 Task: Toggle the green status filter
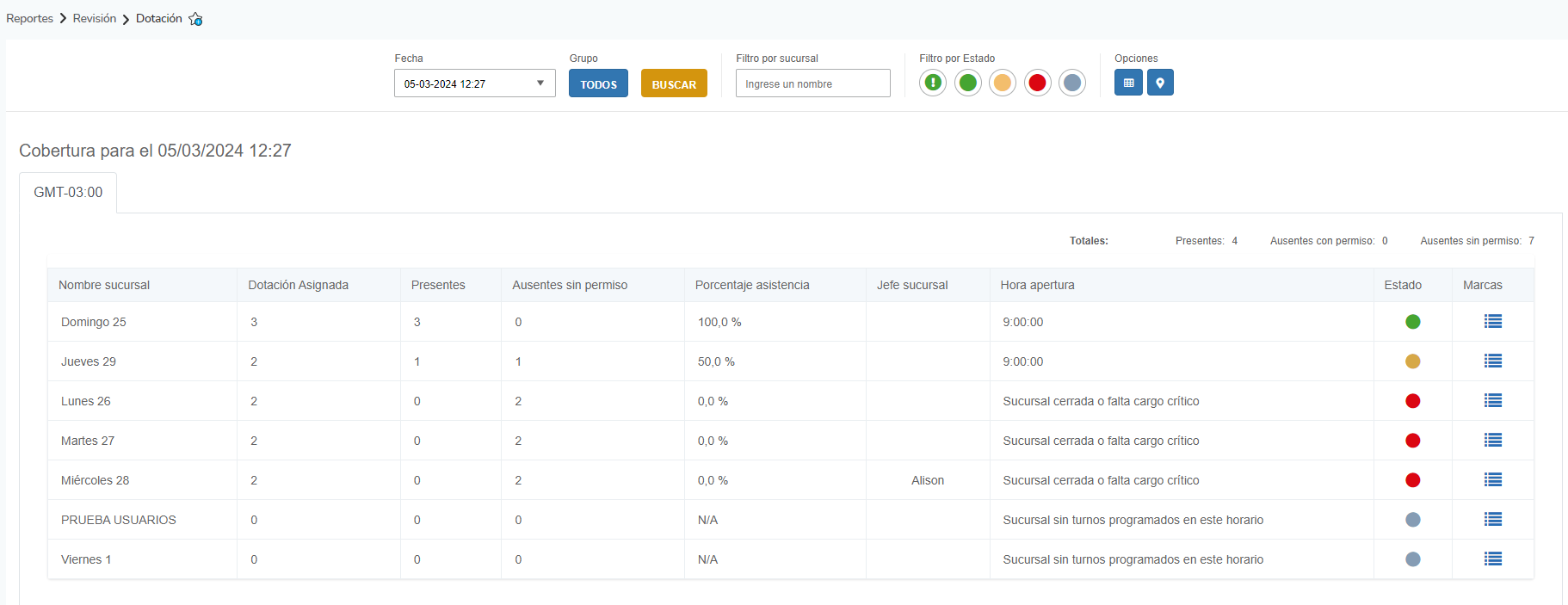(x=968, y=83)
